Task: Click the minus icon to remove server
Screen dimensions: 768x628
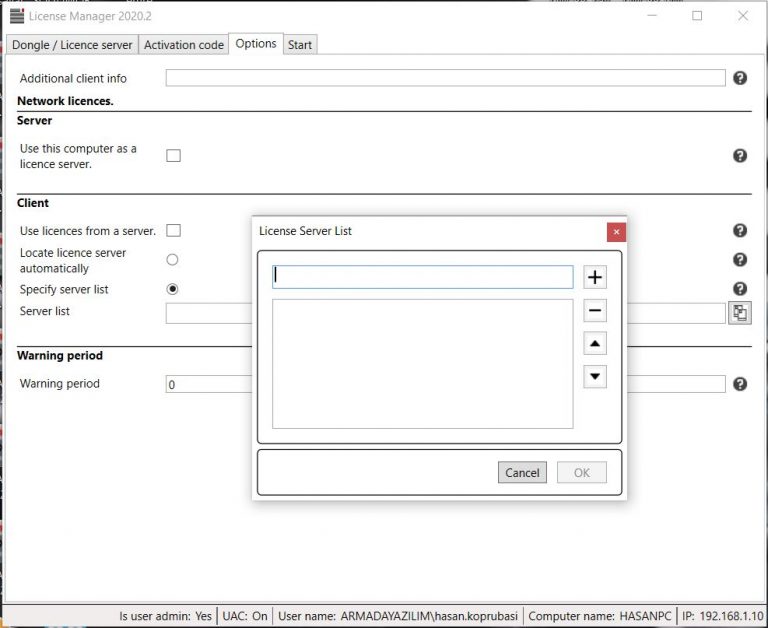Action: tap(595, 311)
